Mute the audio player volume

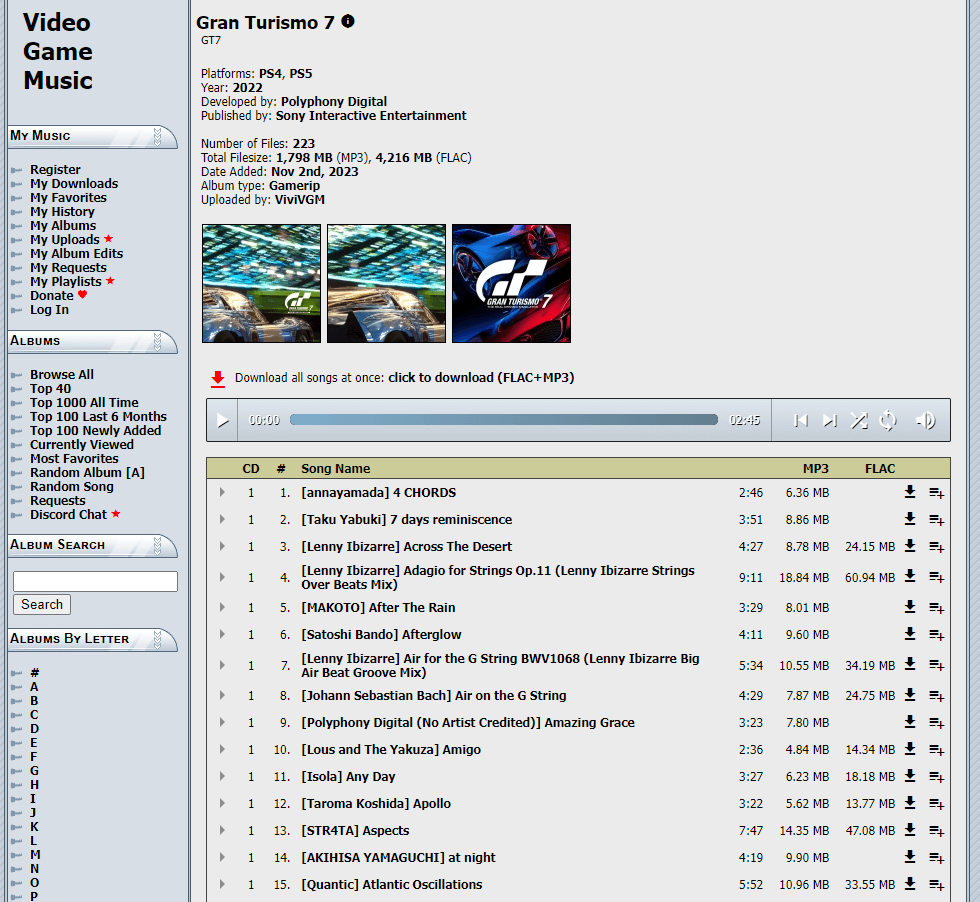pyautogui.click(x=925, y=421)
